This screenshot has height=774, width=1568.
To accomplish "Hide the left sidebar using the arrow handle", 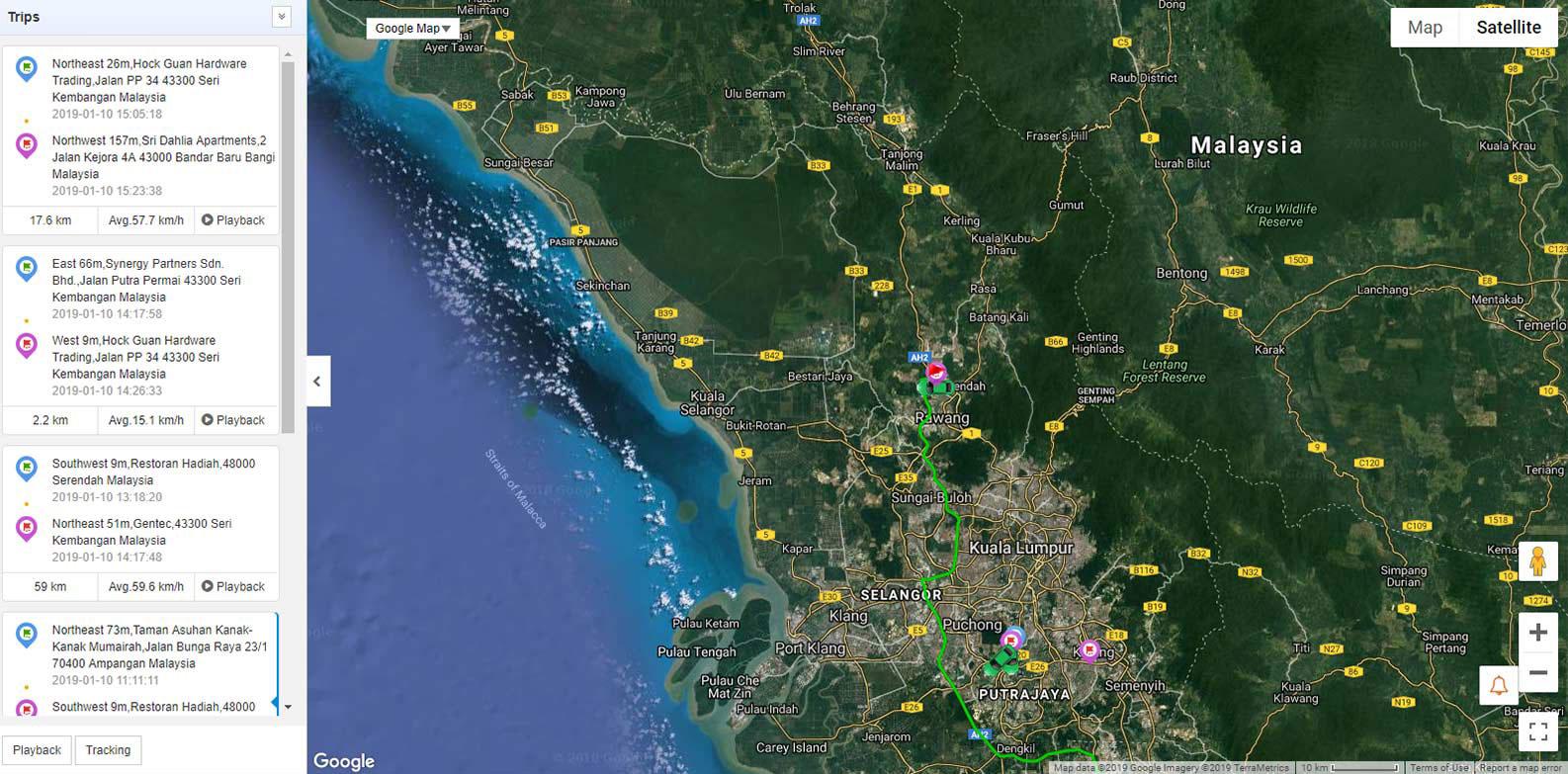I will [x=317, y=382].
